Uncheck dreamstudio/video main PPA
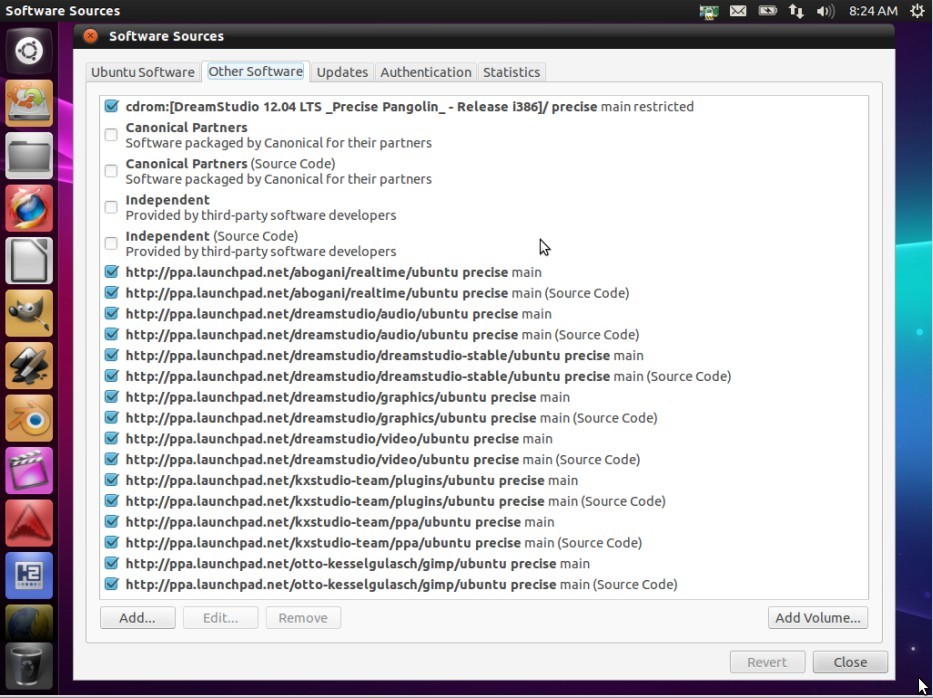The image size is (933, 698). tap(111, 439)
